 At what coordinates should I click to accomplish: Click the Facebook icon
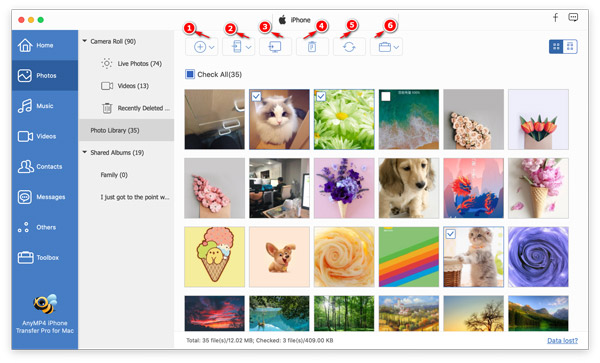click(555, 17)
